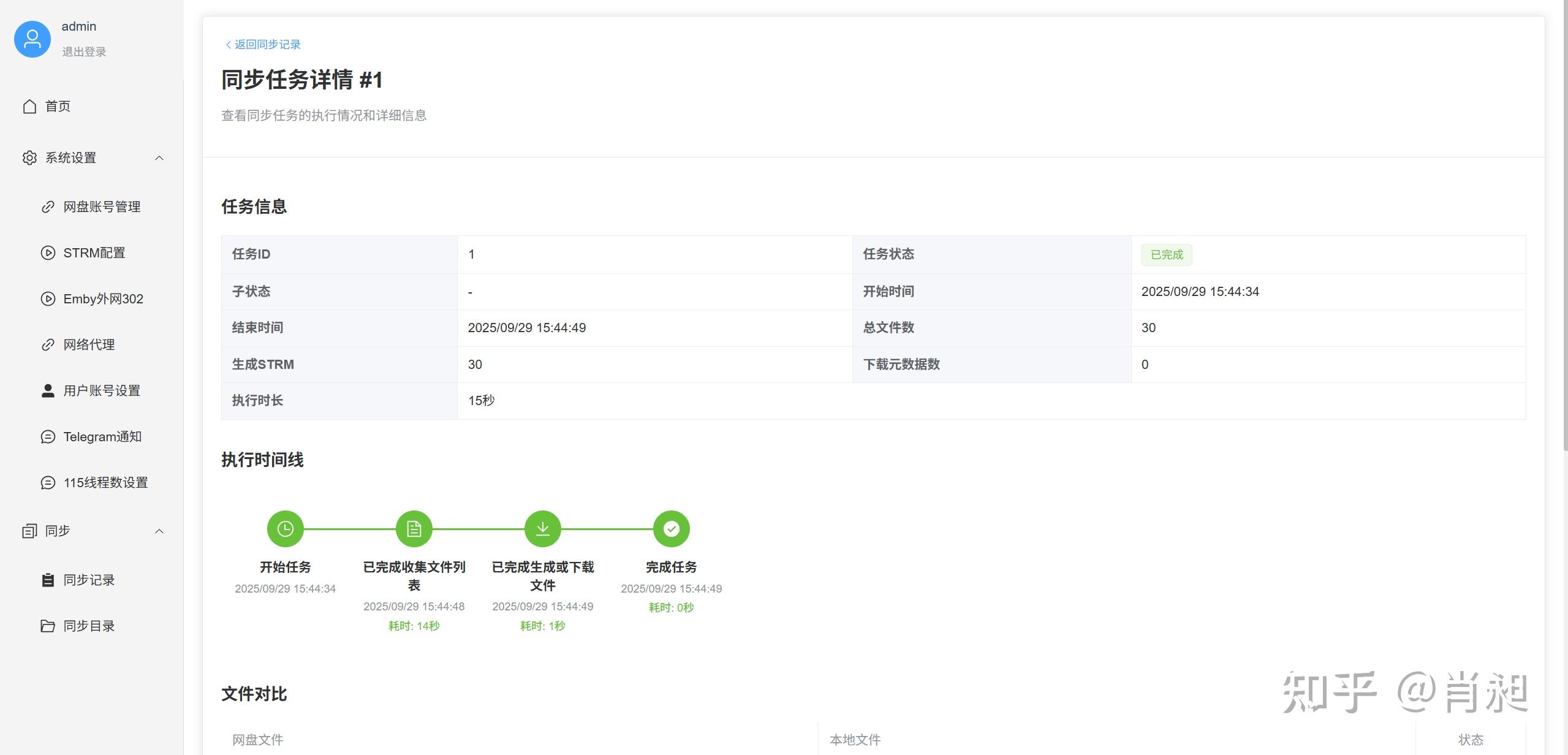Open 网络代理 settings
1568x755 pixels.
coord(92,345)
